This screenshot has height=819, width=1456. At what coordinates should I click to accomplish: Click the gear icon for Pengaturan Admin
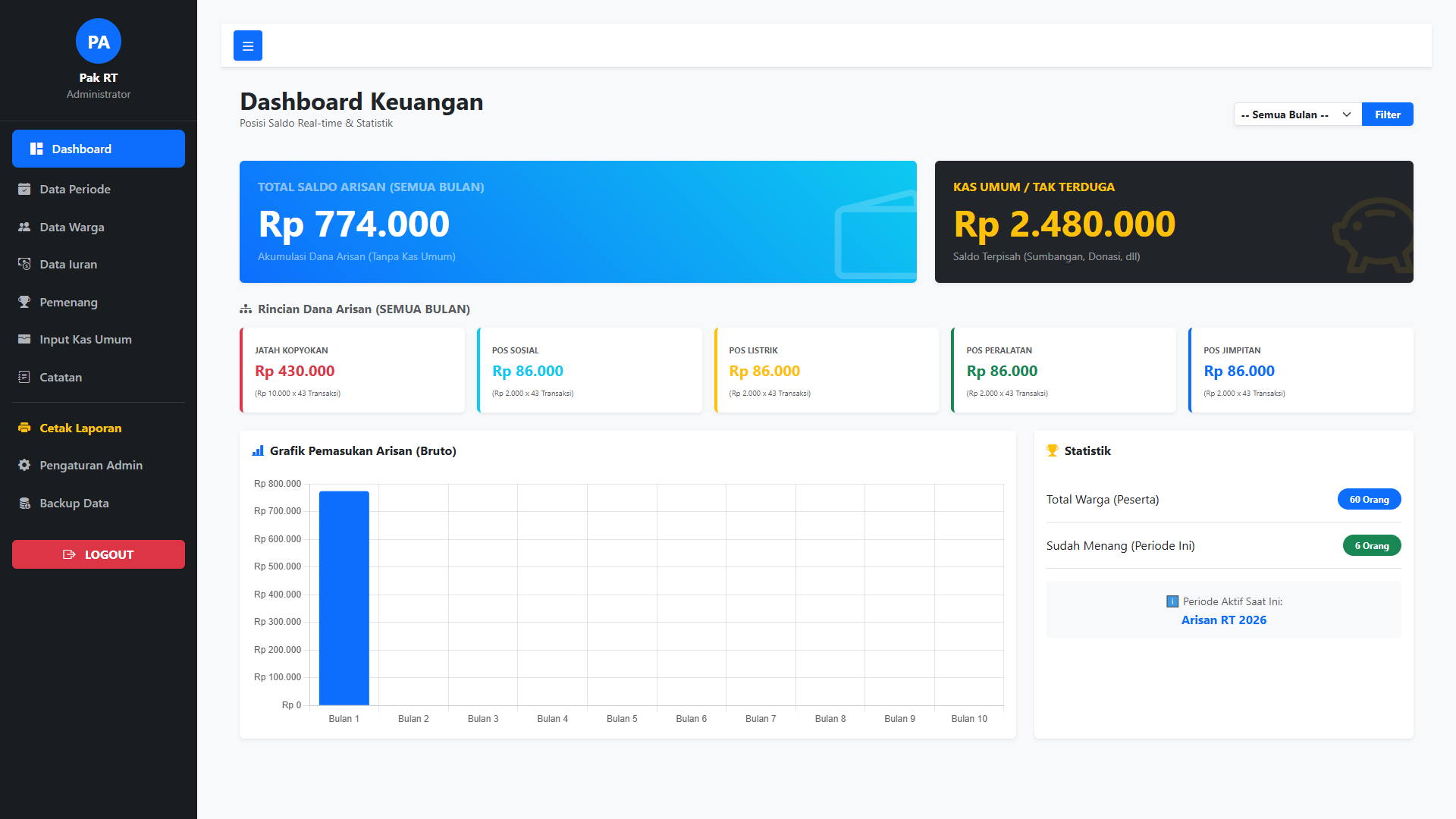(x=24, y=465)
